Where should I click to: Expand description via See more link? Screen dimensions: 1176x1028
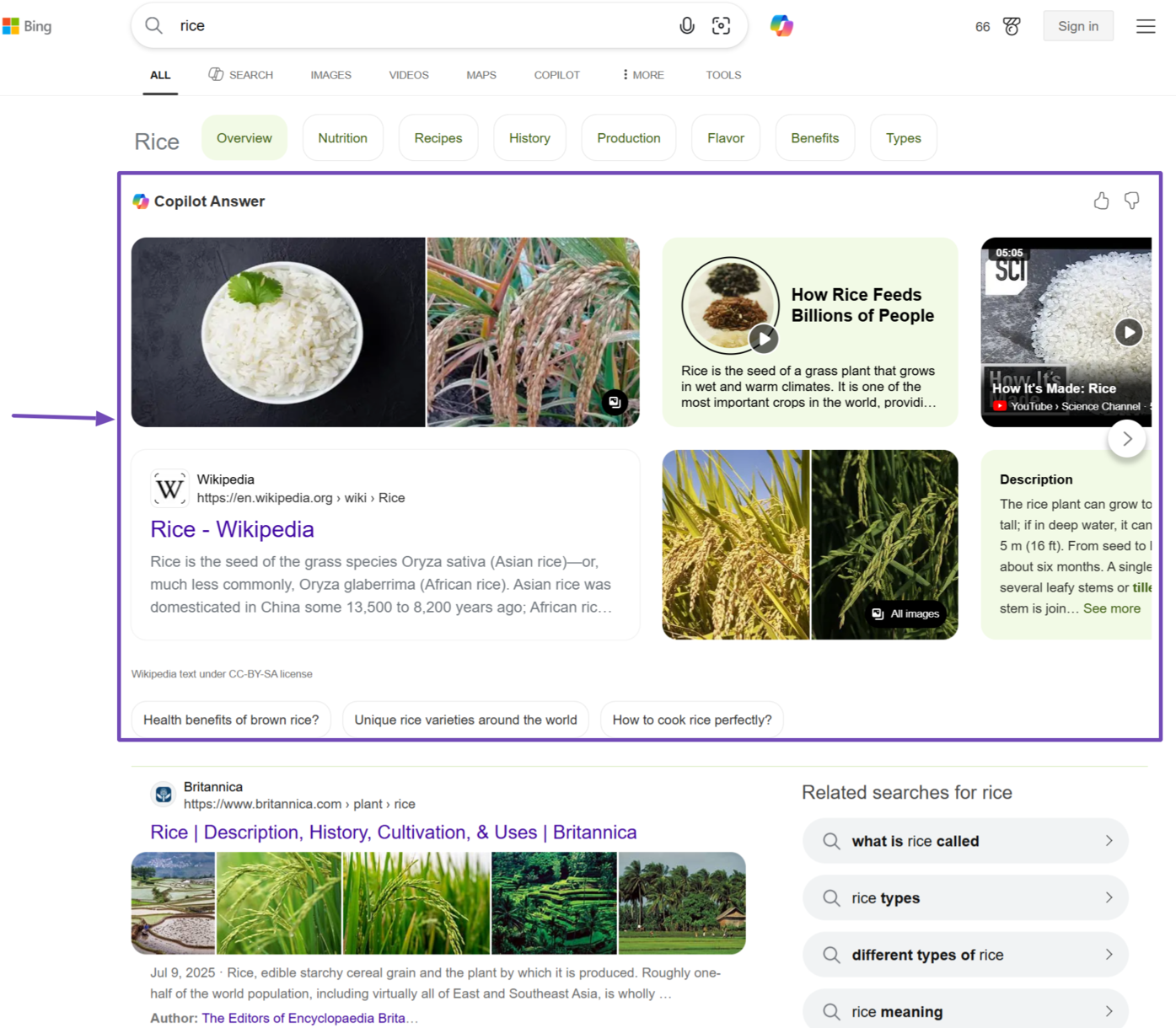[1111, 608]
